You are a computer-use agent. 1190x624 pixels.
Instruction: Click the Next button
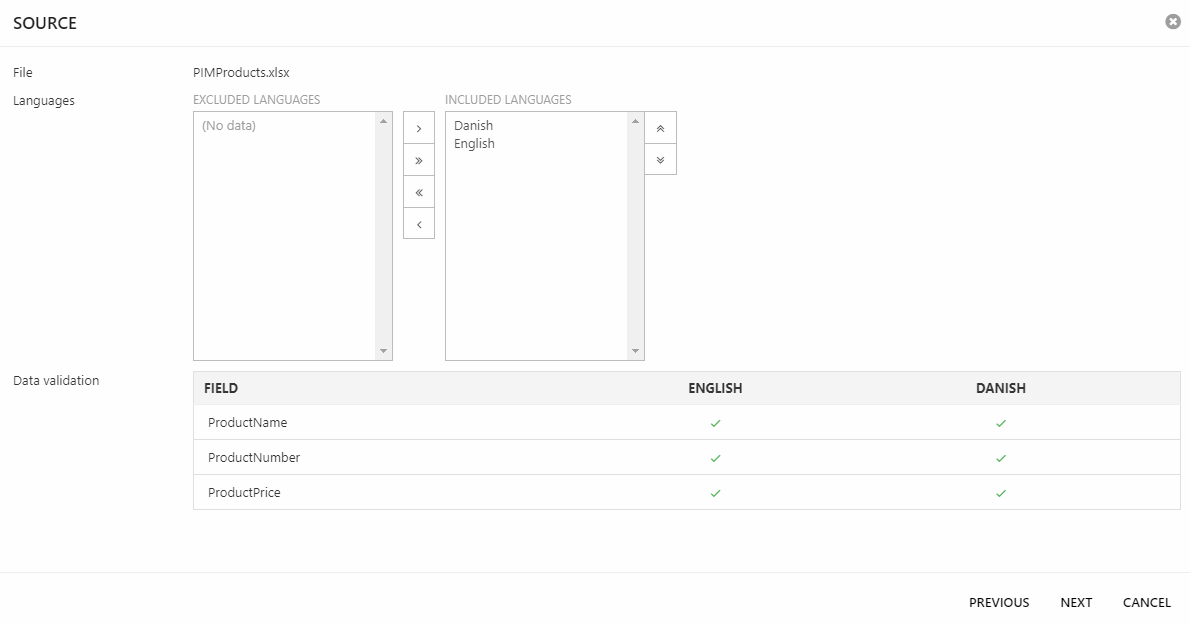pos(1076,602)
